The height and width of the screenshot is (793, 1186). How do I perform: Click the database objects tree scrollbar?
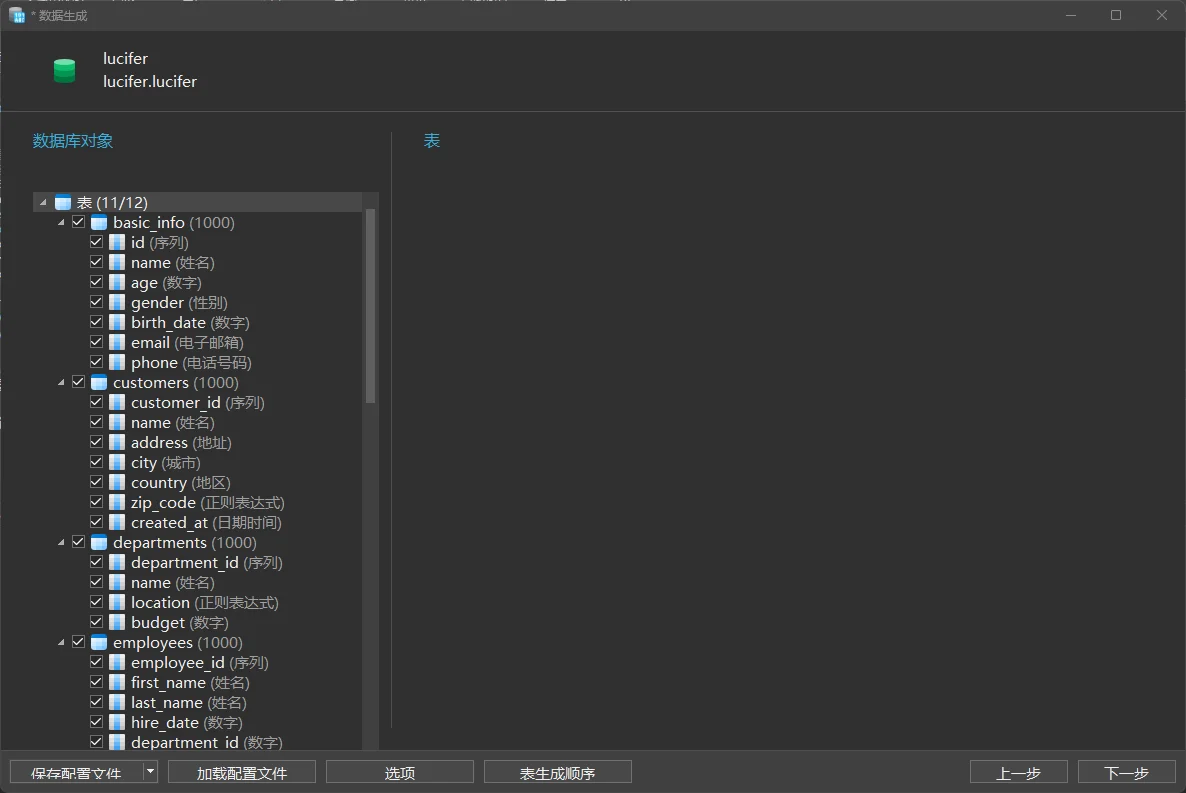[x=371, y=305]
